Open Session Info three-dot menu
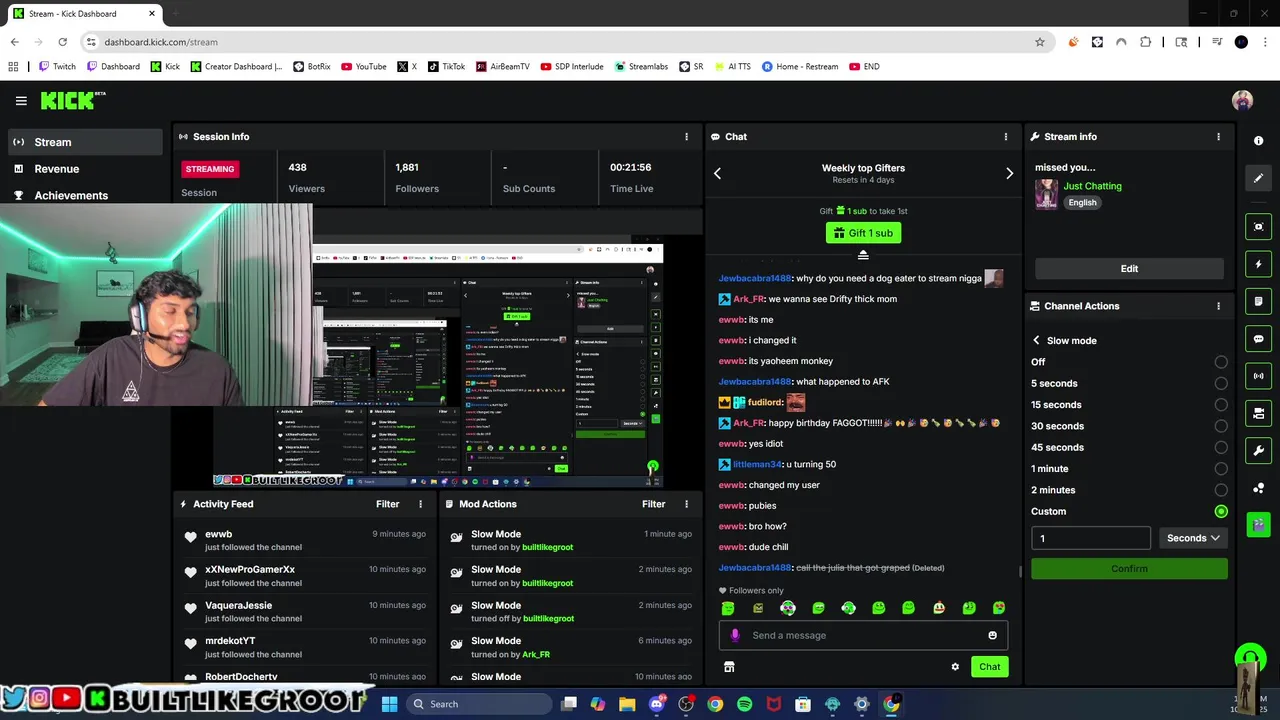Screen dimensions: 1280x720 coord(686,137)
